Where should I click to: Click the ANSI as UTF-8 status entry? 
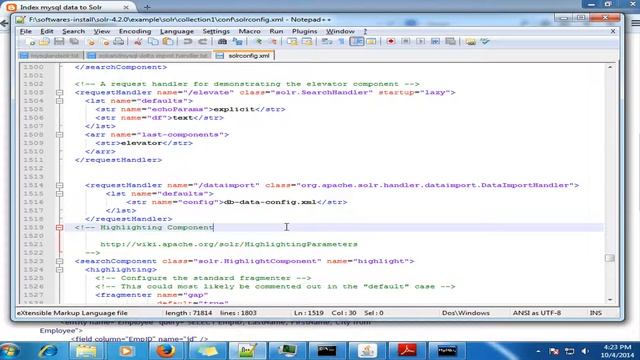537,313
